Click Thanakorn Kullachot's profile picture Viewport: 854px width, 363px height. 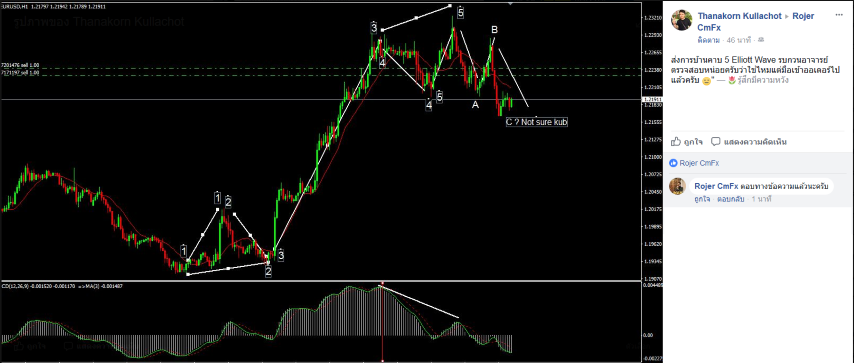[682, 20]
